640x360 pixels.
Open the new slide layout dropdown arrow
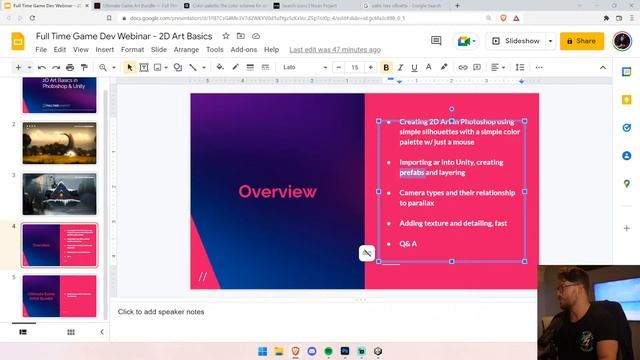tap(29, 67)
